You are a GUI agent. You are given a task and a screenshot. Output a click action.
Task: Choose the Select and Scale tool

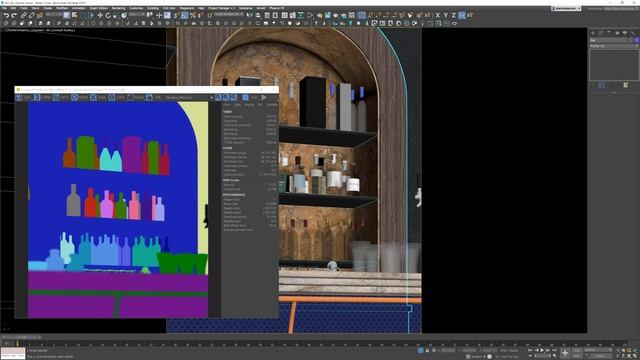116,15
